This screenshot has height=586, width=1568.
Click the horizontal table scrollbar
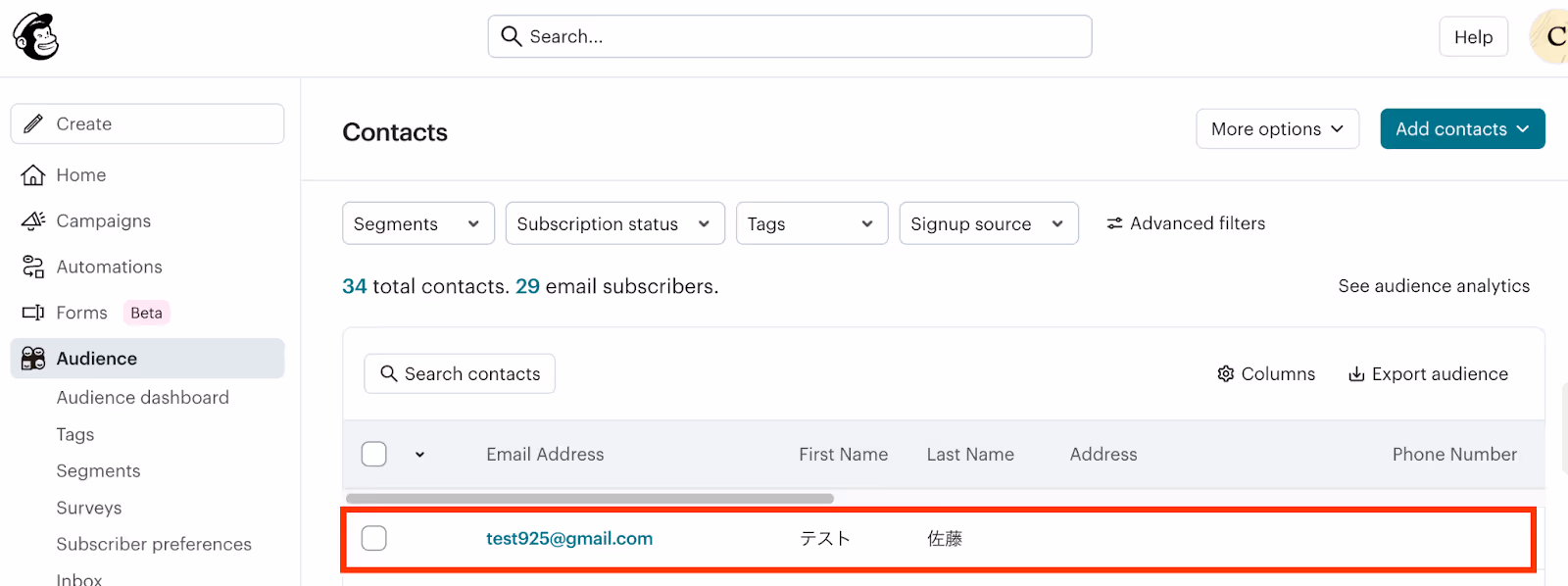[590, 499]
